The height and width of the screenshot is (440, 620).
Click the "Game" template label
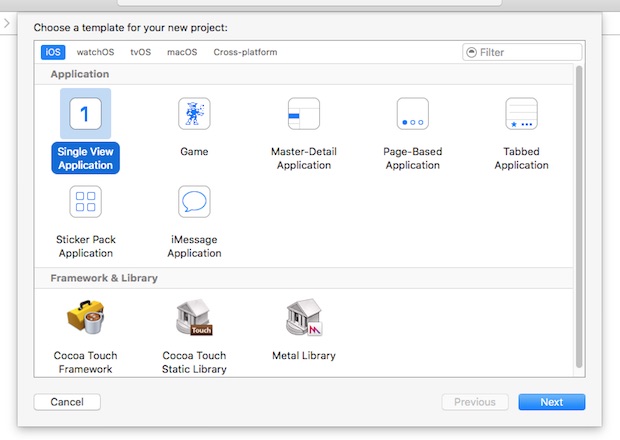pyautogui.click(x=194, y=151)
